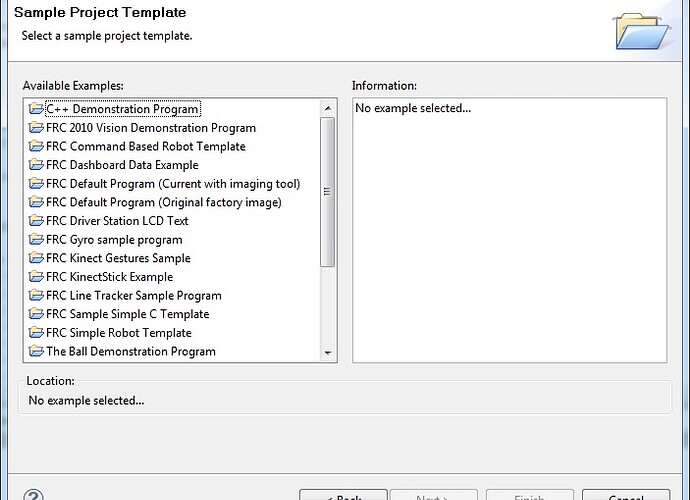Click folder icon next to FRC KinectStick Example
690x500 pixels.
(x=36, y=276)
